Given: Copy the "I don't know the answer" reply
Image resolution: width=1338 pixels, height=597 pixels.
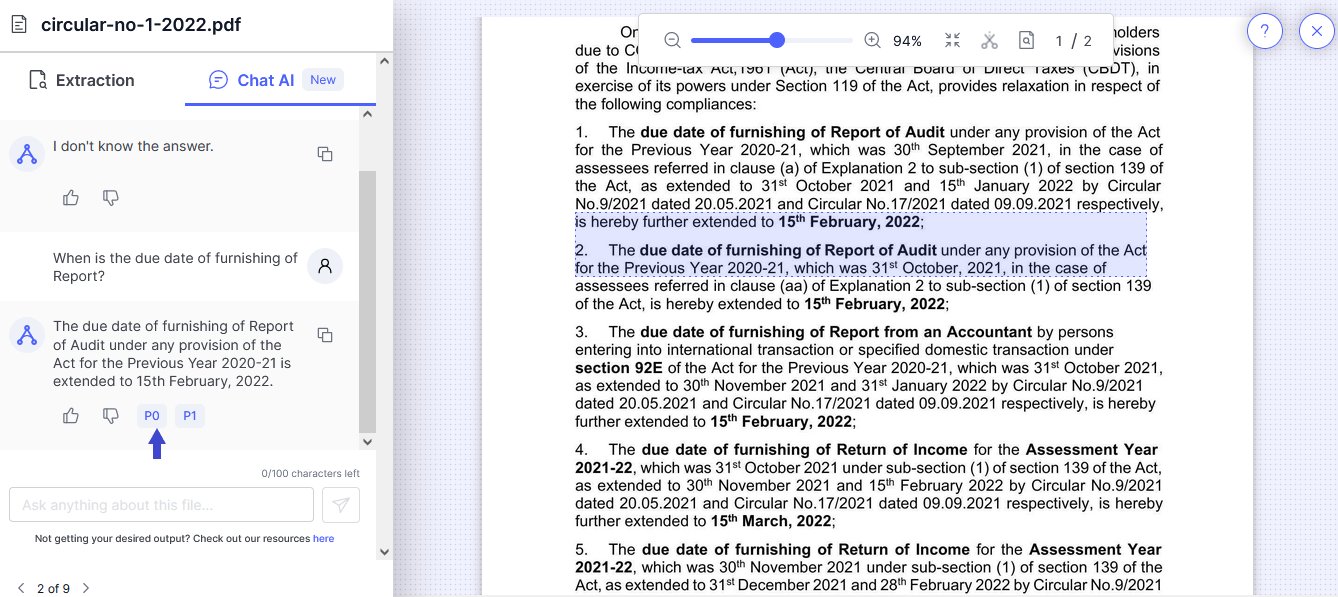Looking at the screenshot, I should (x=325, y=154).
